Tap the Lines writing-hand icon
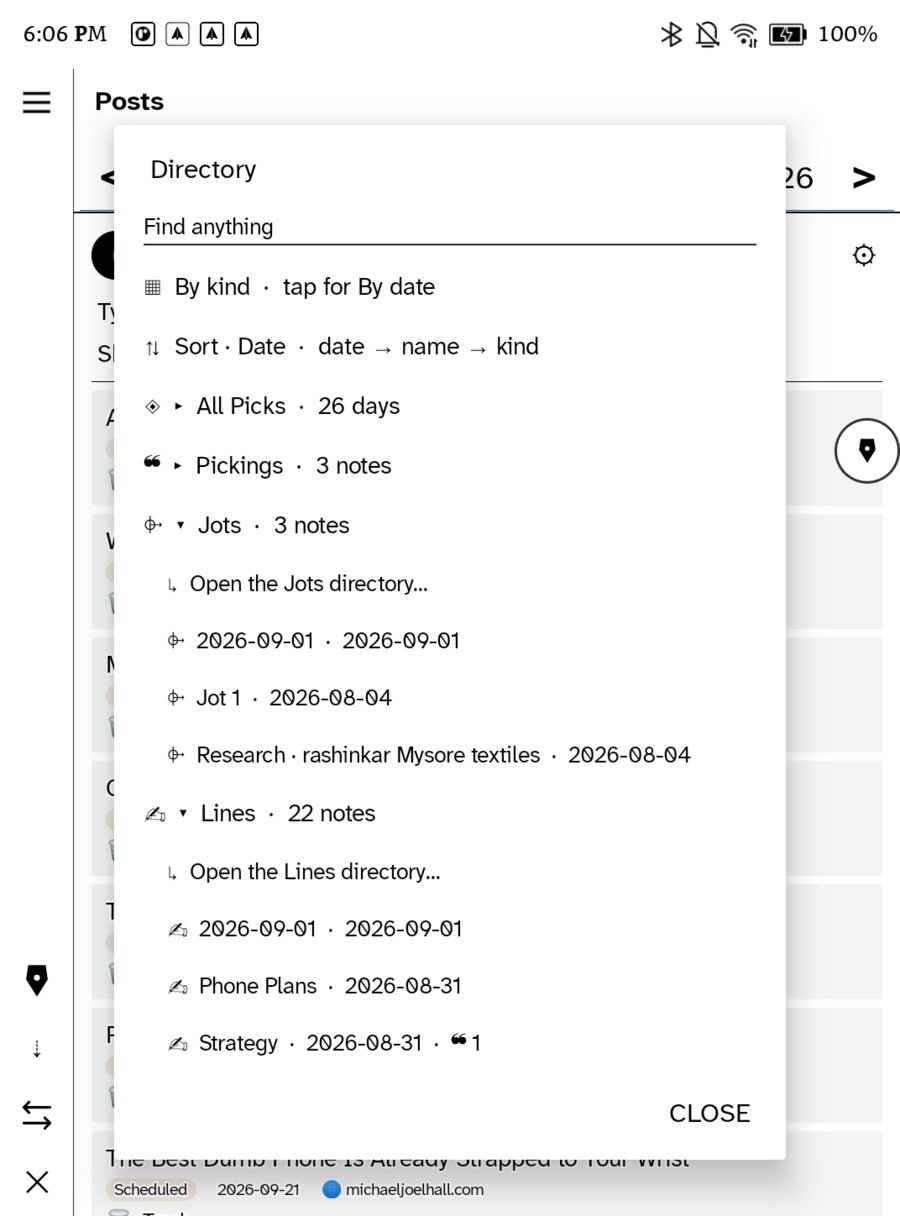Image resolution: width=900 pixels, height=1216 pixels. click(x=154, y=814)
